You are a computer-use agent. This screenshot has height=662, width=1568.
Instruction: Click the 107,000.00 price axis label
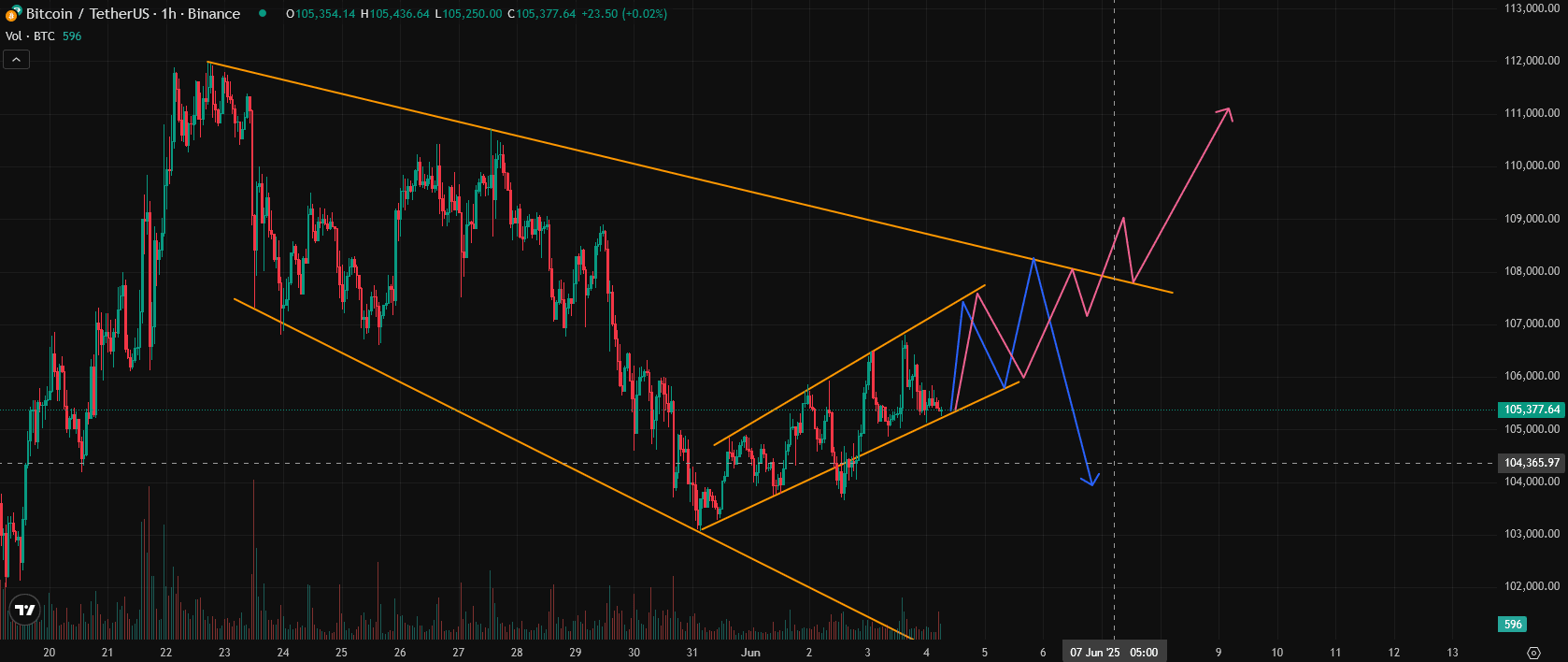point(1532,324)
